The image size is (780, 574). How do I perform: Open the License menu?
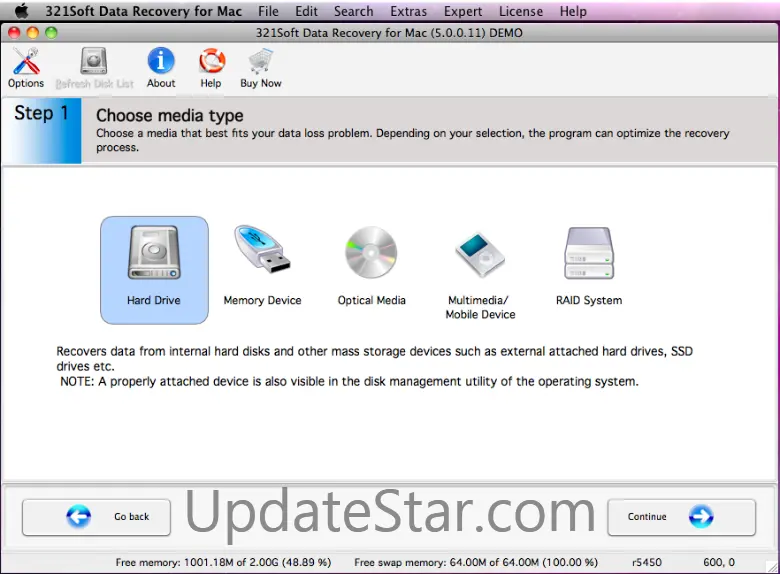[521, 11]
